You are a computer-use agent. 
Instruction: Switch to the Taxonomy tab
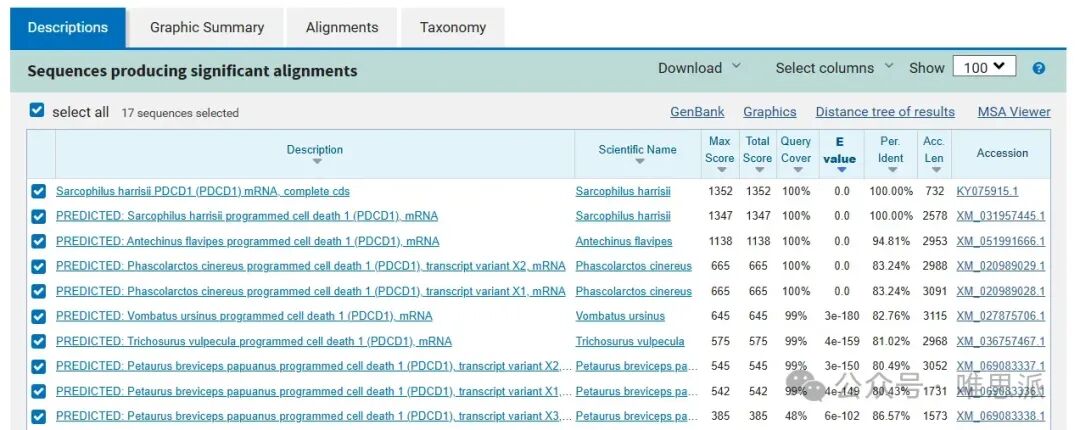pos(453,28)
